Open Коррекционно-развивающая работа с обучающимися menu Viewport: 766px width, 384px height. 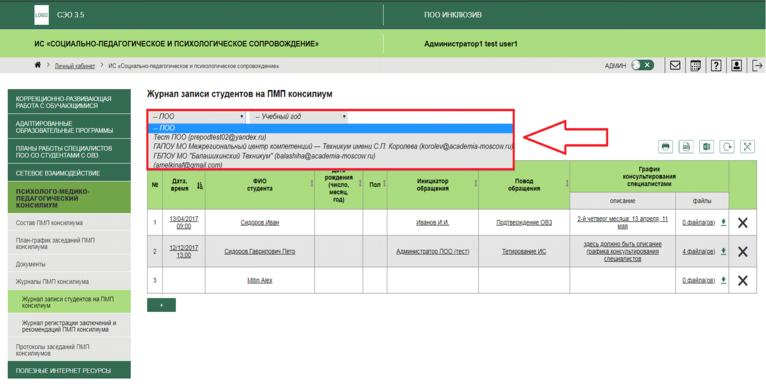click(x=69, y=102)
